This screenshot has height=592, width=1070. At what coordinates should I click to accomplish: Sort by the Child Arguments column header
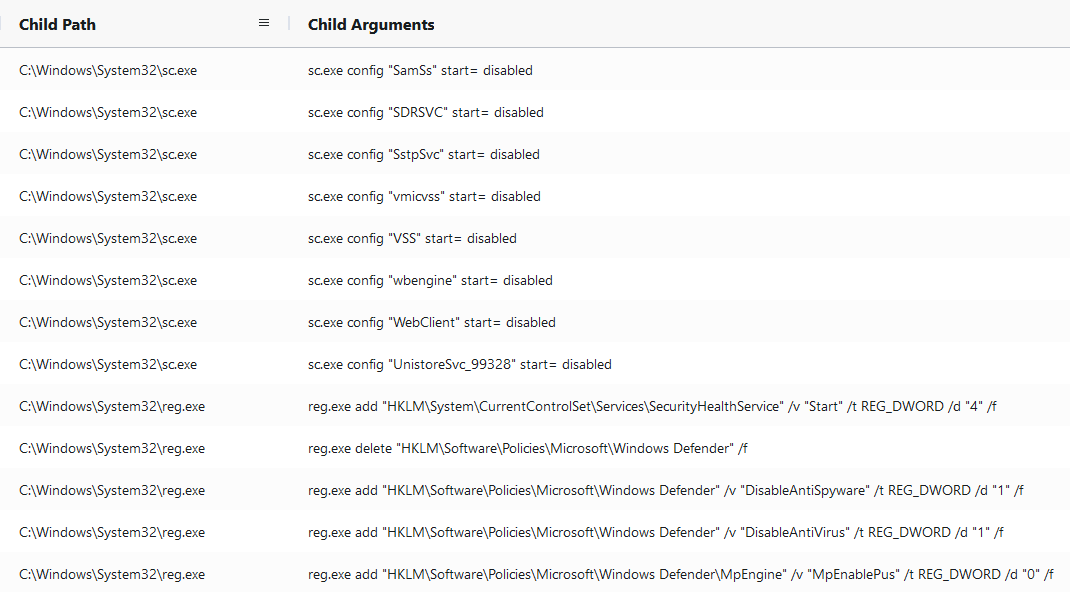coord(371,25)
